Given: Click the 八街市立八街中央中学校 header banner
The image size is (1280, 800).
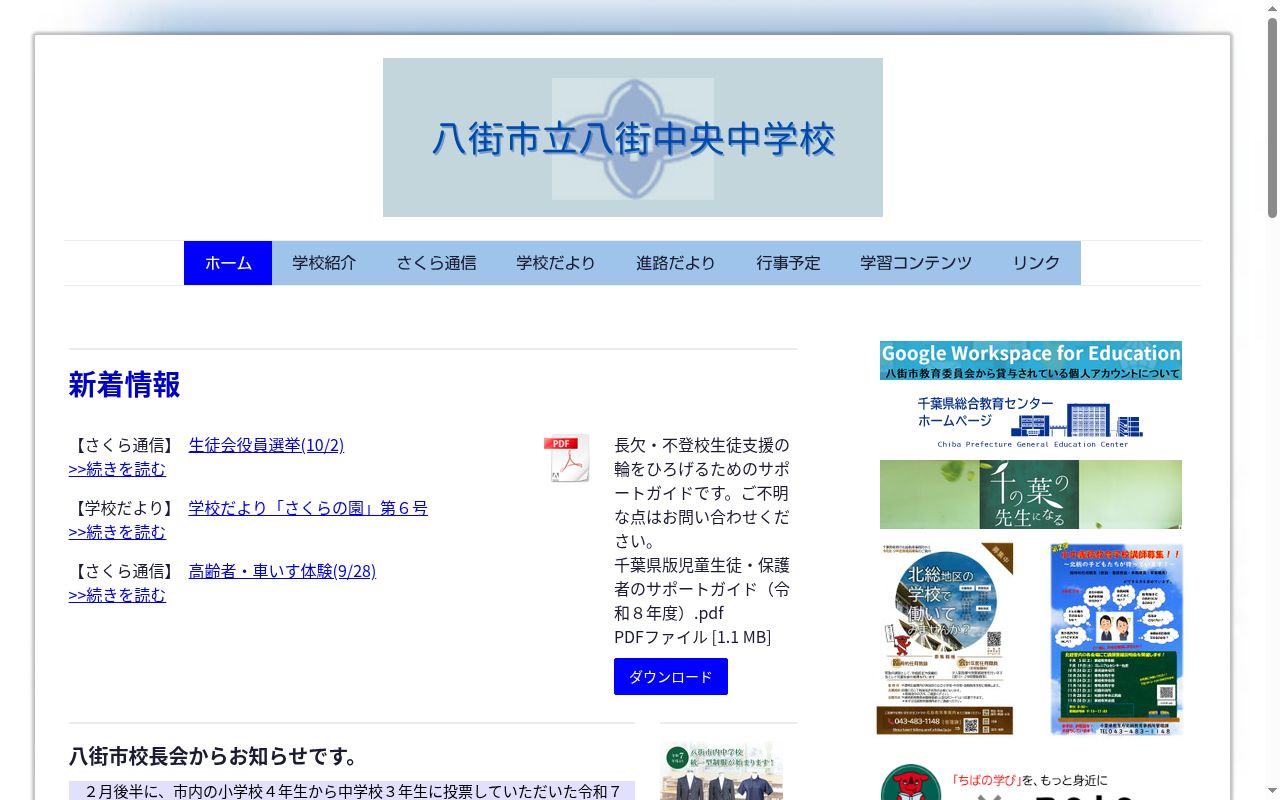Looking at the screenshot, I should pyautogui.click(x=632, y=137).
